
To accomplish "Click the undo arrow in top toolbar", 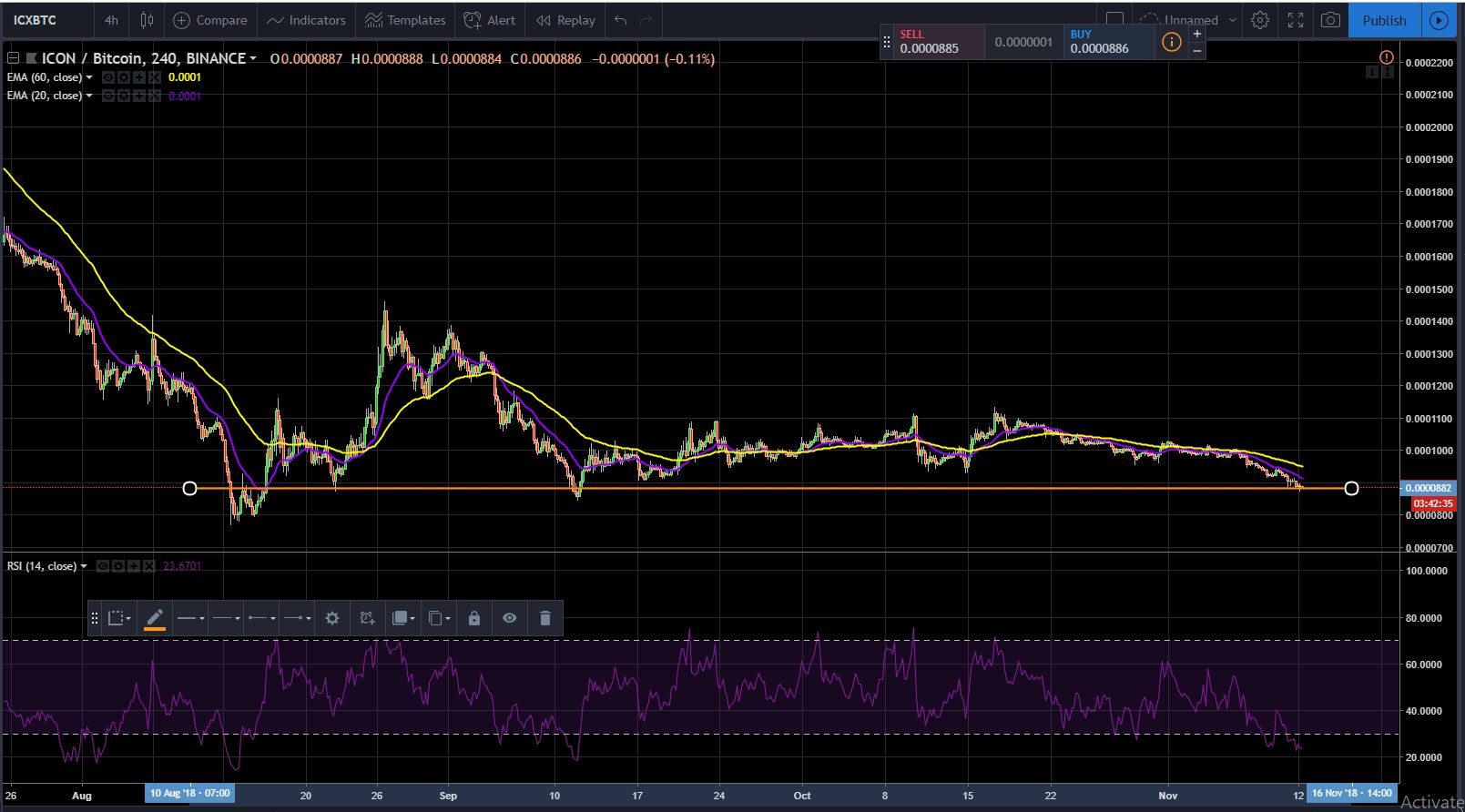I will click(x=620, y=20).
